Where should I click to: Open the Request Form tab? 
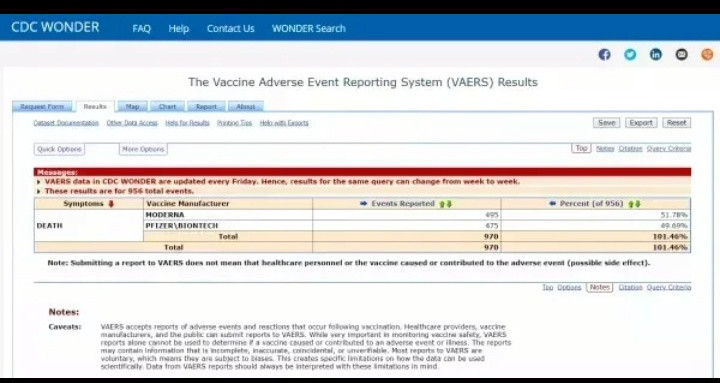click(42, 107)
